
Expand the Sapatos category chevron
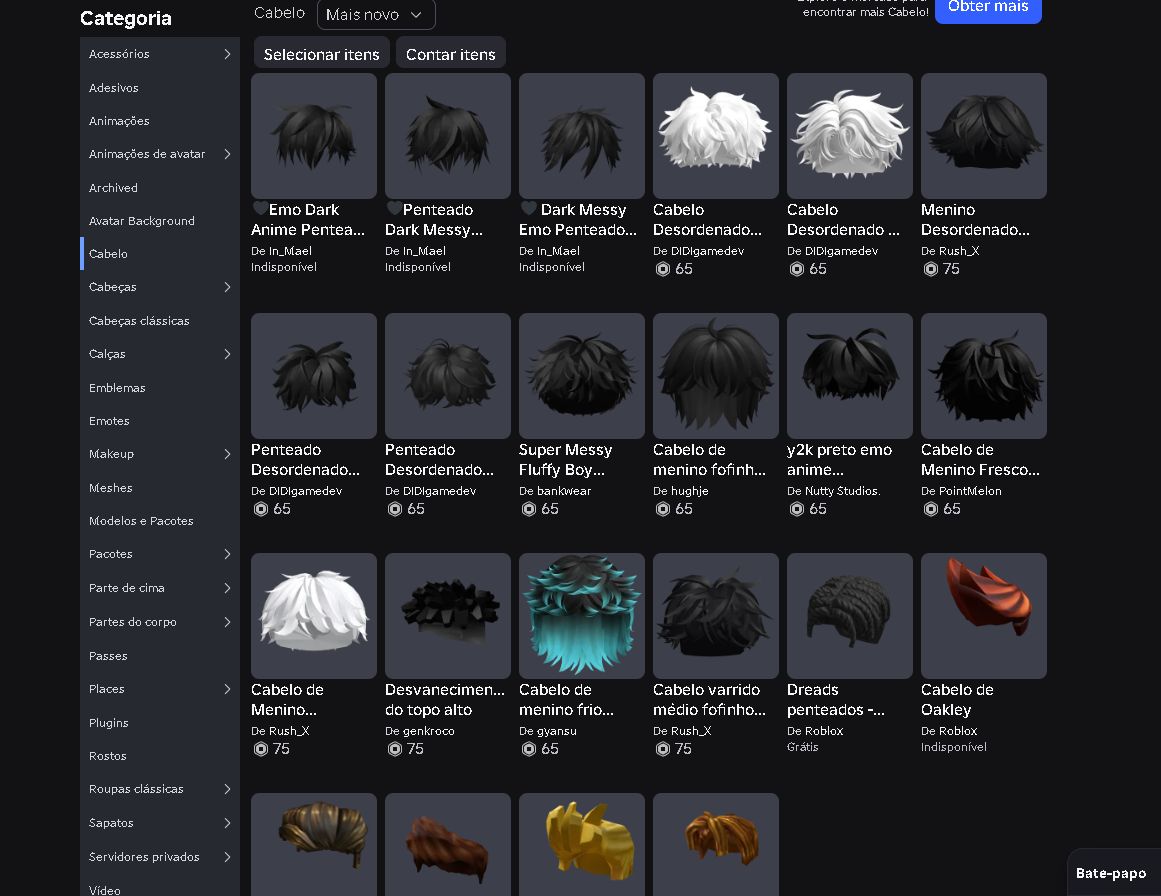point(227,823)
